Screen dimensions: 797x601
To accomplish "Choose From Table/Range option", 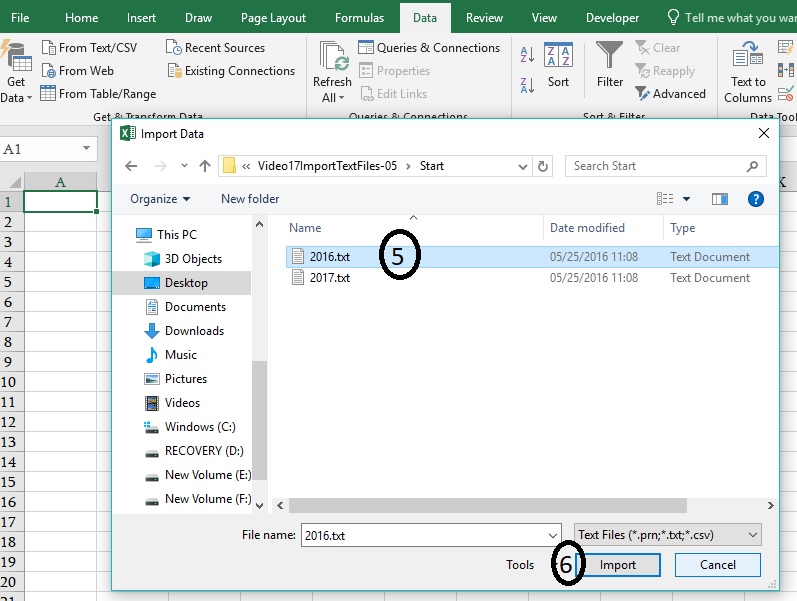I will click(x=99, y=94).
